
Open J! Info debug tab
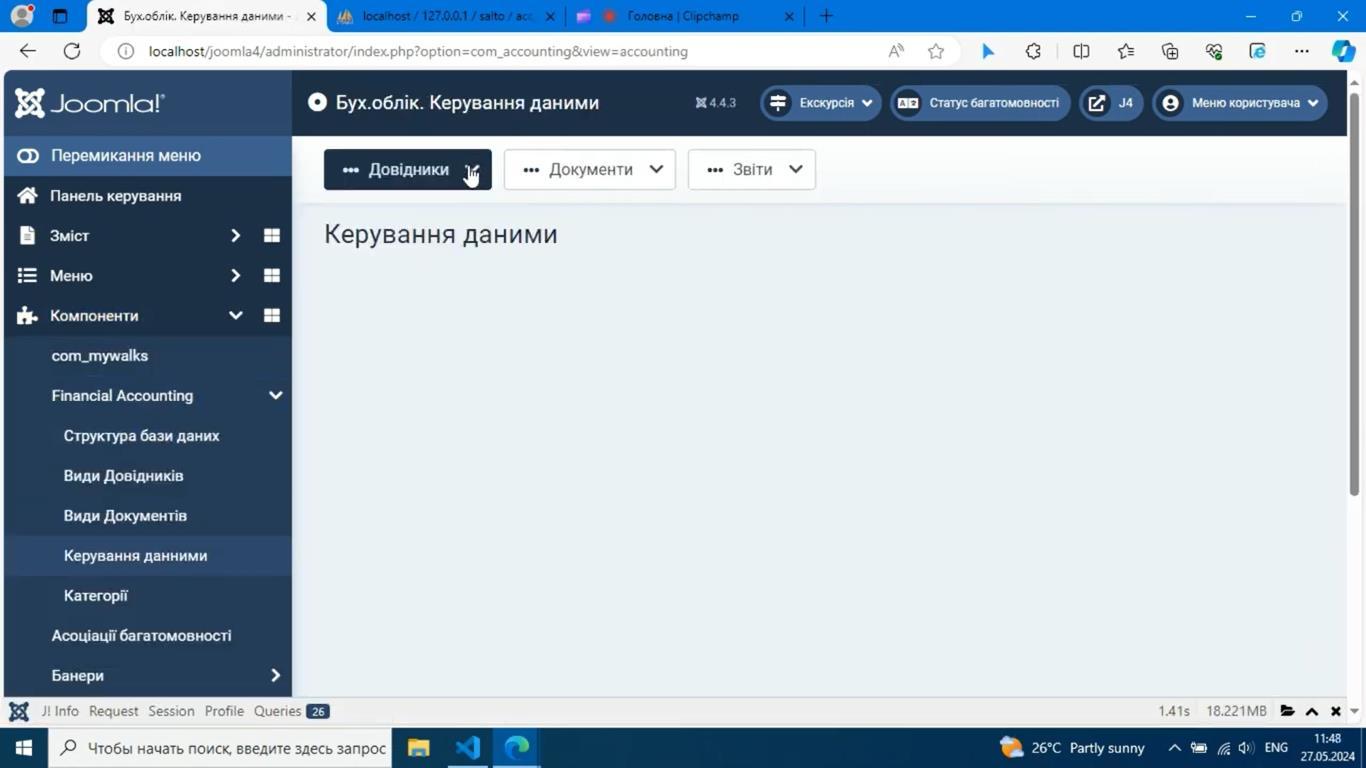pos(60,711)
